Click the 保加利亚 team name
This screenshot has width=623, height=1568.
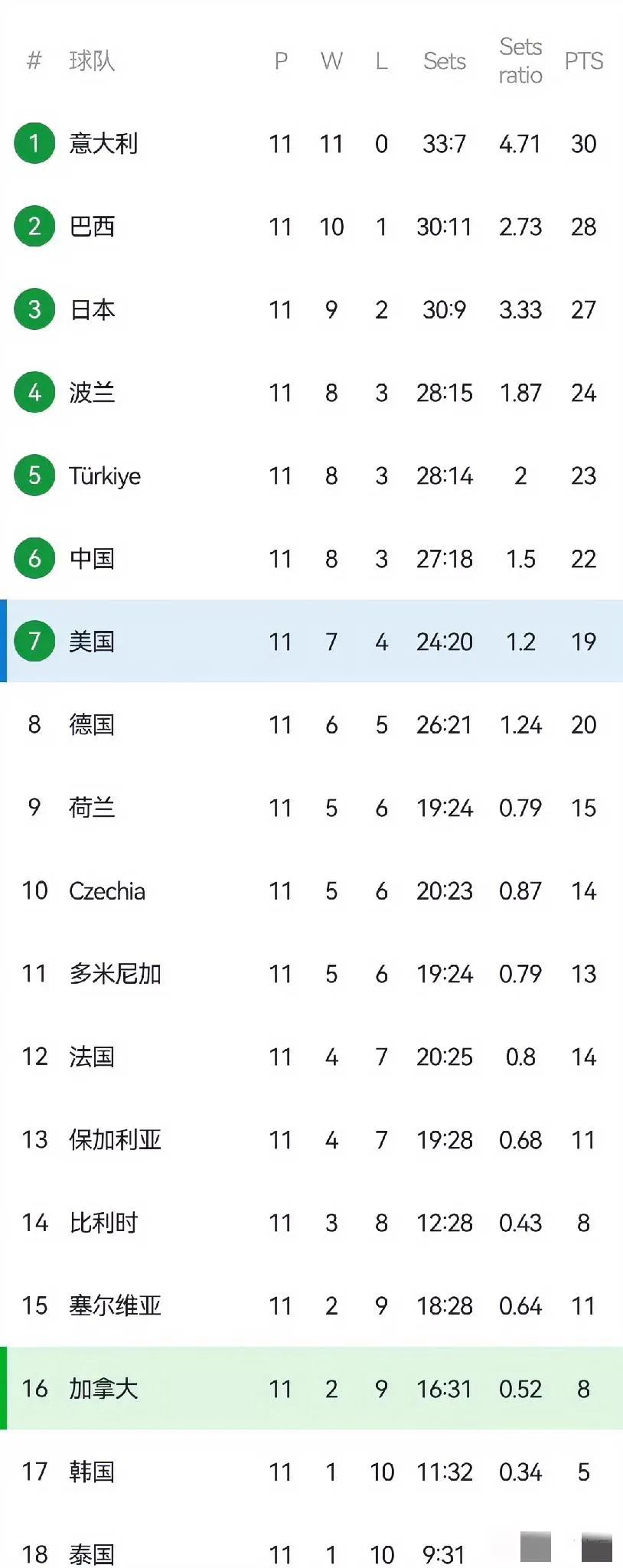coord(115,1139)
